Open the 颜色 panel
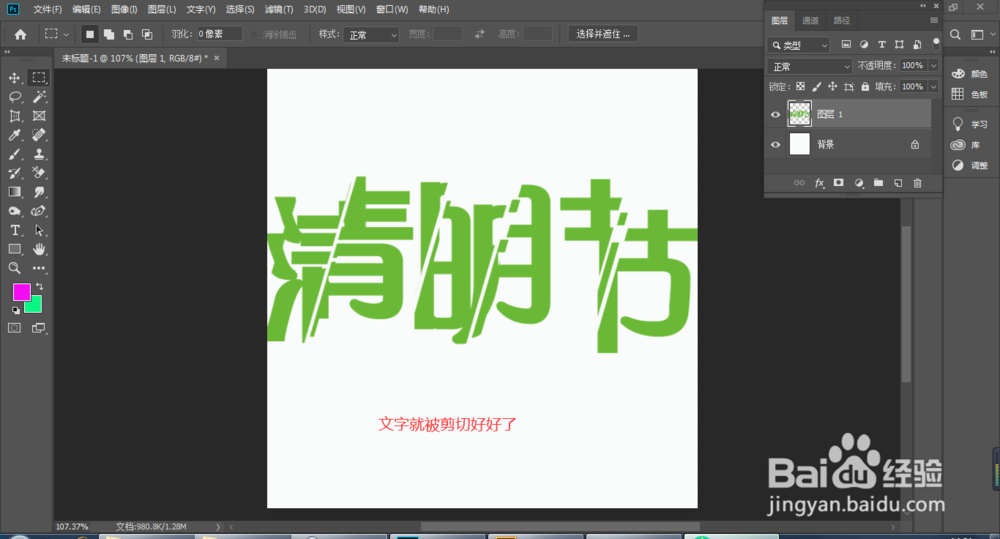 (970, 74)
